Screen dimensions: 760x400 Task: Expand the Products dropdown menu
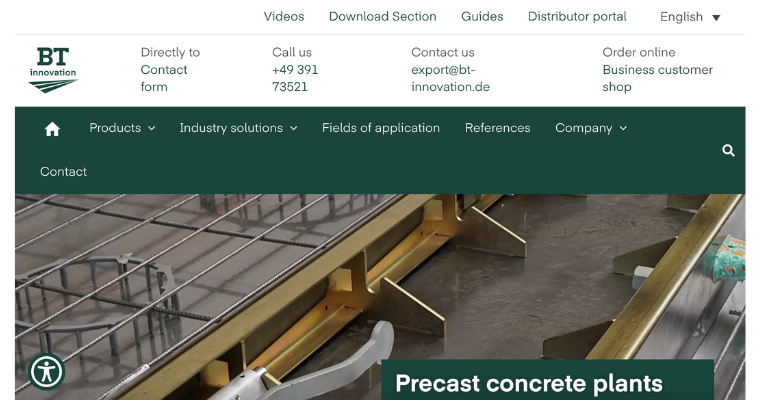[122, 128]
